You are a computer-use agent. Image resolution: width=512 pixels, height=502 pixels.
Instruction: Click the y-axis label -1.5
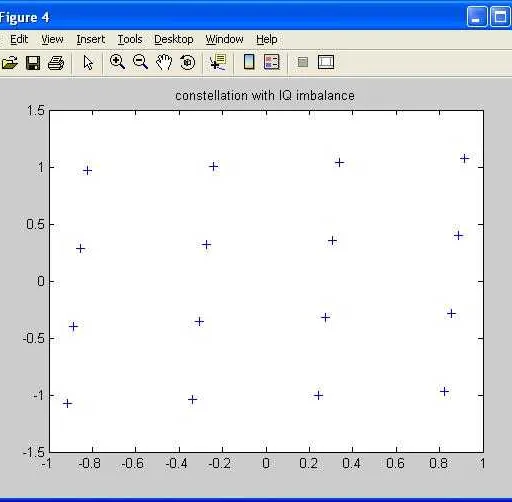(33, 452)
